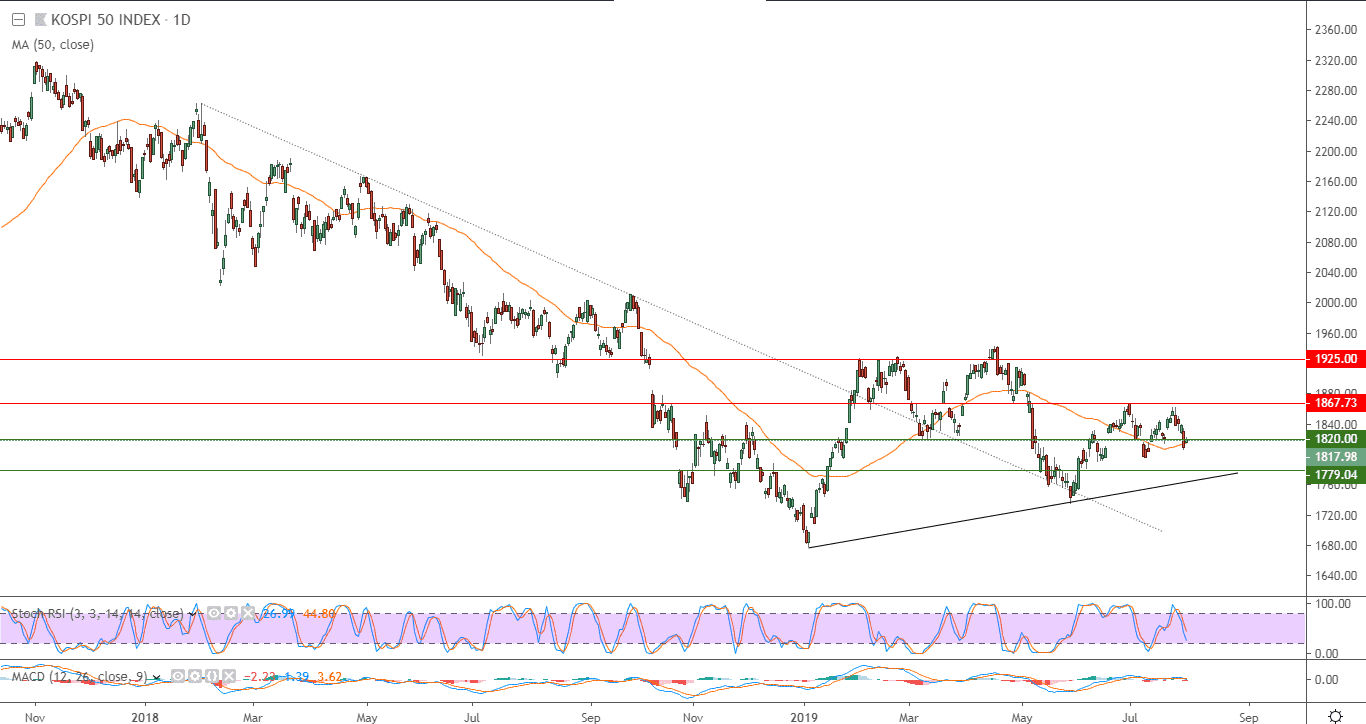The image size is (1366, 724).
Task: Click the 2000.00 price axis value
Action: tap(1335, 303)
